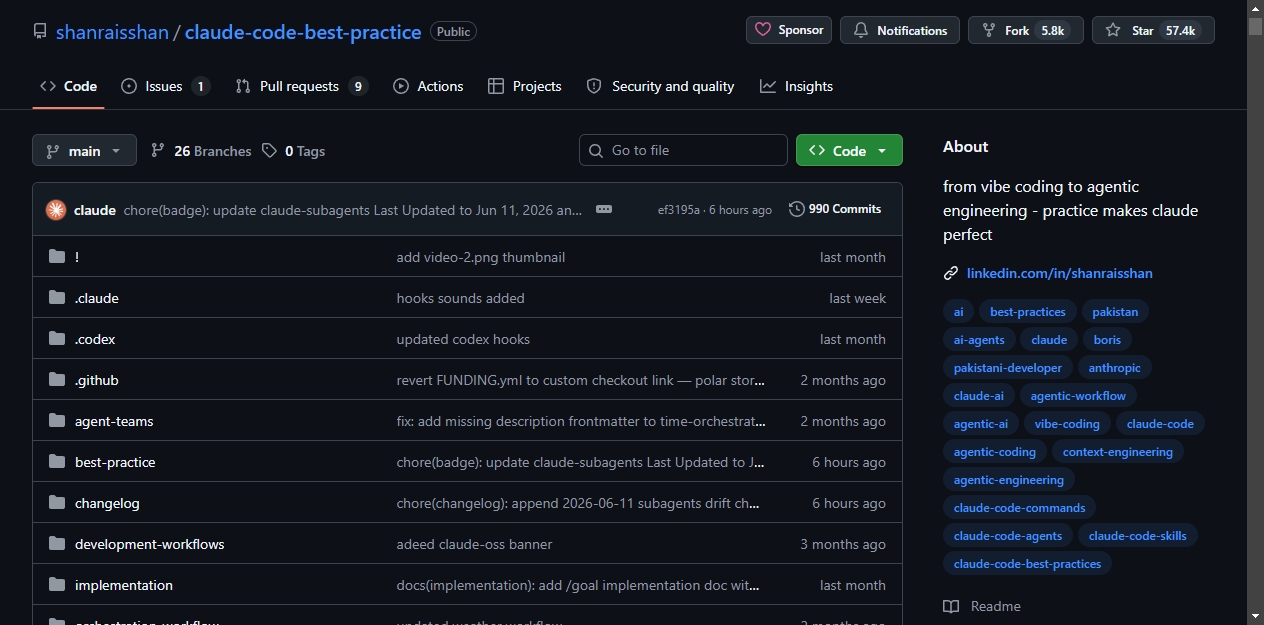Click scrollbar down arrow
Viewport: 1264px width, 625px height.
pos(1255,616)
